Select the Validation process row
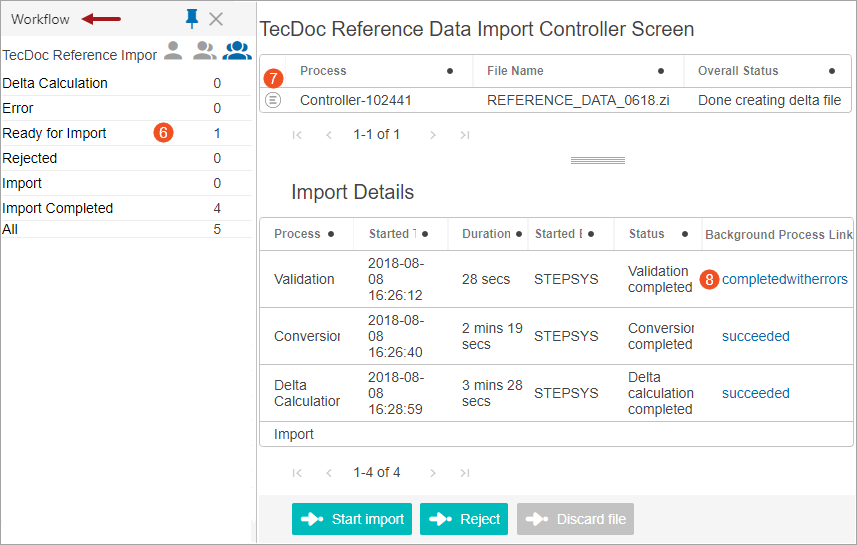This screenshot has height=545, width=857. click(x=556, y=279)
